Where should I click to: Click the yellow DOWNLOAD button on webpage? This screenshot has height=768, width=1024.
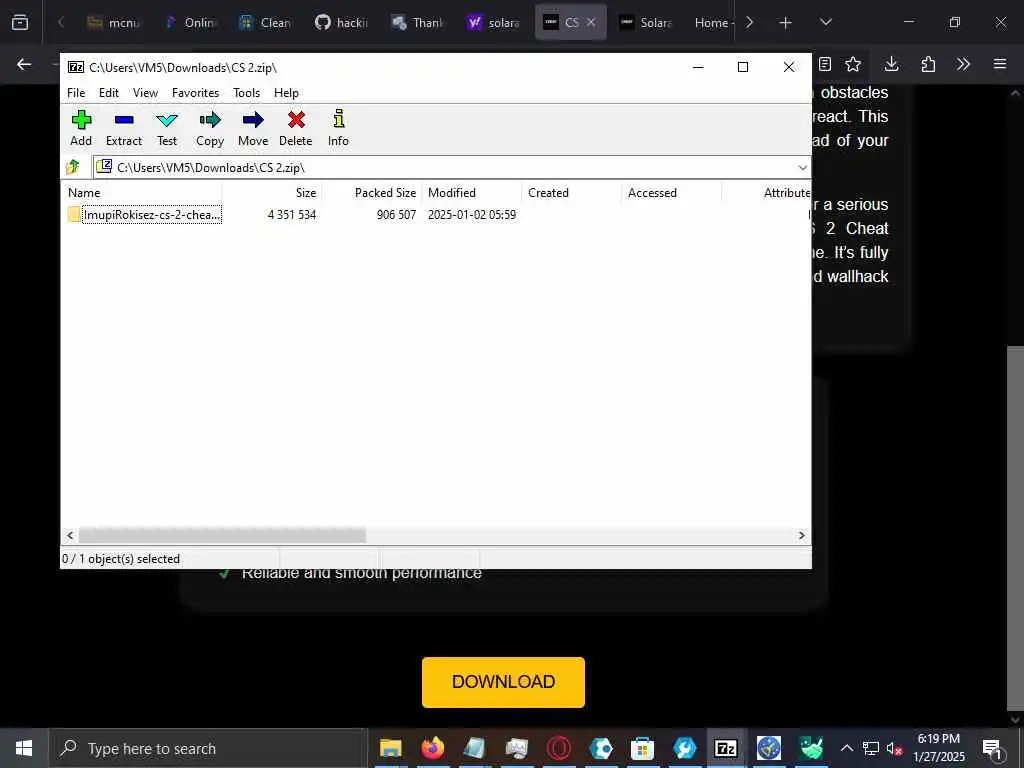point(504,682)
